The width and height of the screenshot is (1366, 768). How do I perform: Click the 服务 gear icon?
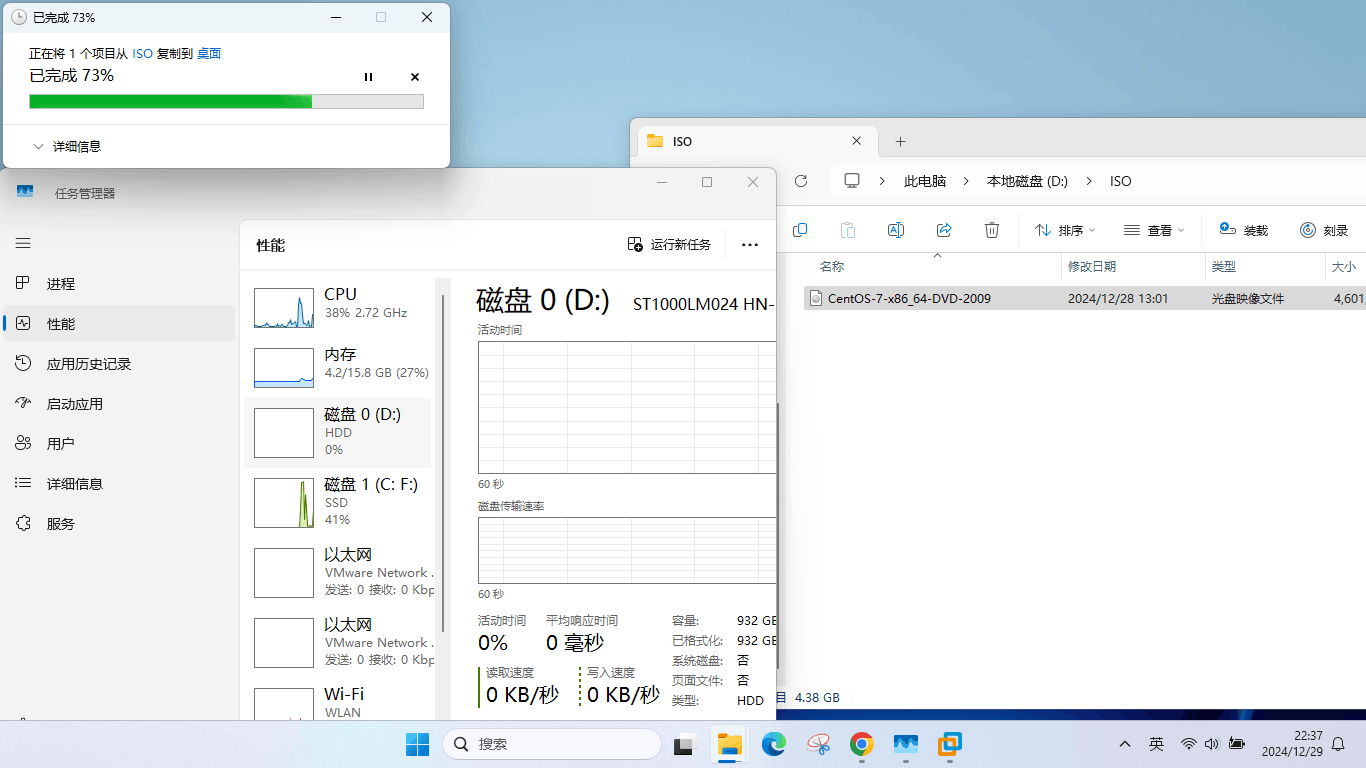(23, 524)
